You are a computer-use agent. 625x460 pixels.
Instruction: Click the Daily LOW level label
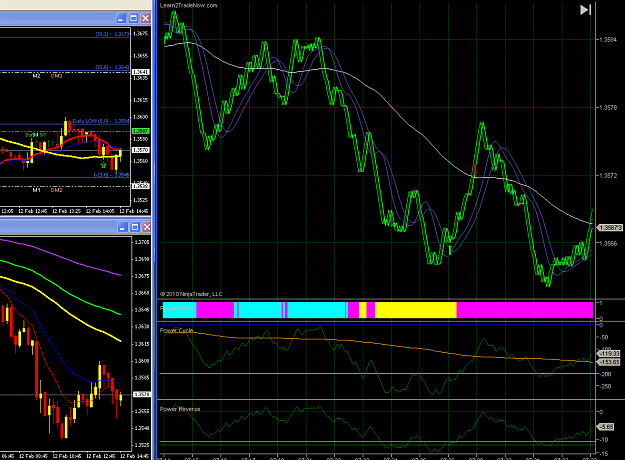click(101, 121)
